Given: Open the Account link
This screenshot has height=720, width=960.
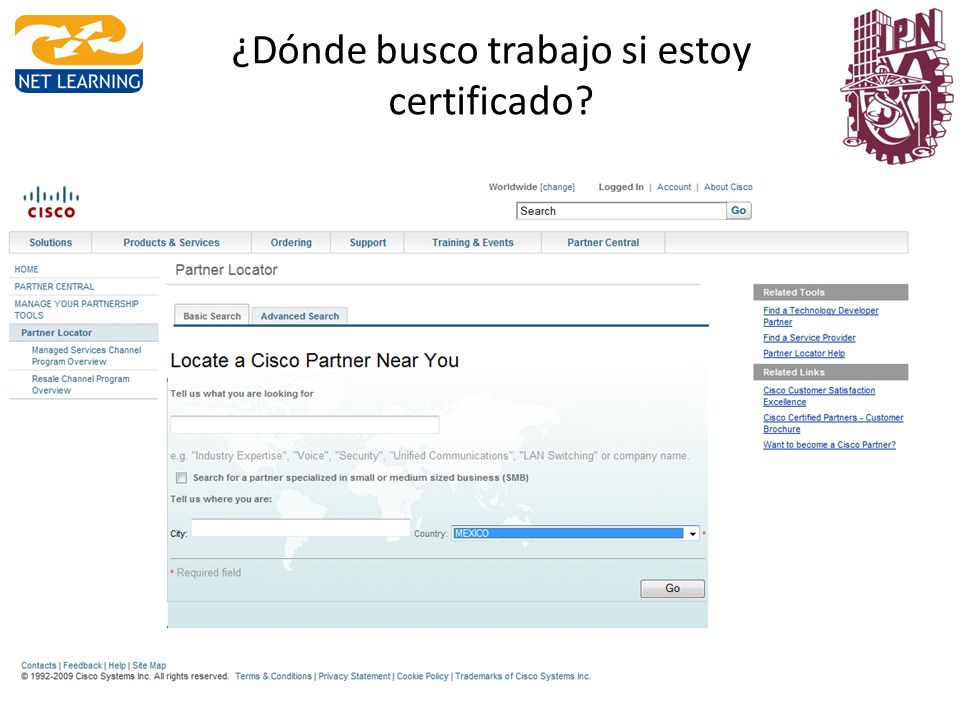Looking at the screenshot, I should click(674, 187).
